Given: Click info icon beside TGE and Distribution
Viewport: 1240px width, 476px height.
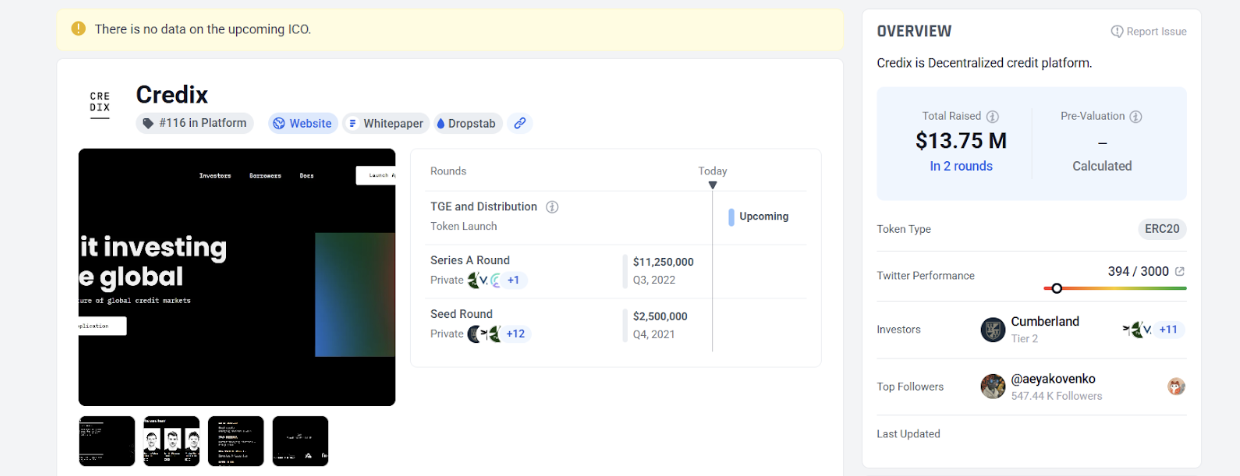Looking at the screenshot, I should [552, 207].
